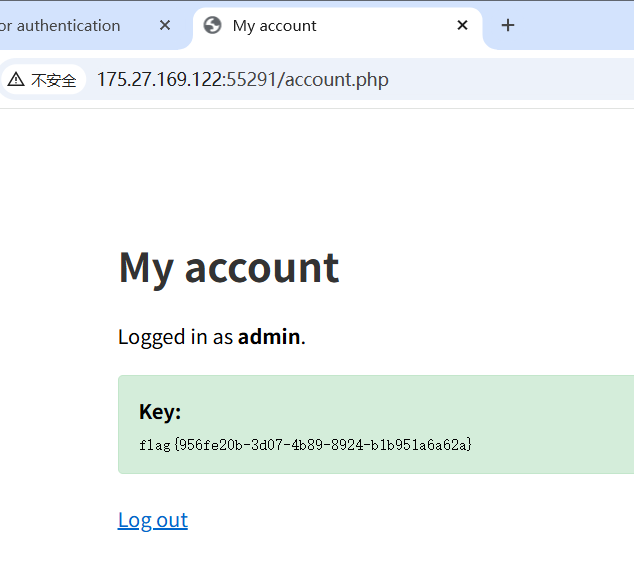
Task: Click the Logged in as text
Action: 176,337
